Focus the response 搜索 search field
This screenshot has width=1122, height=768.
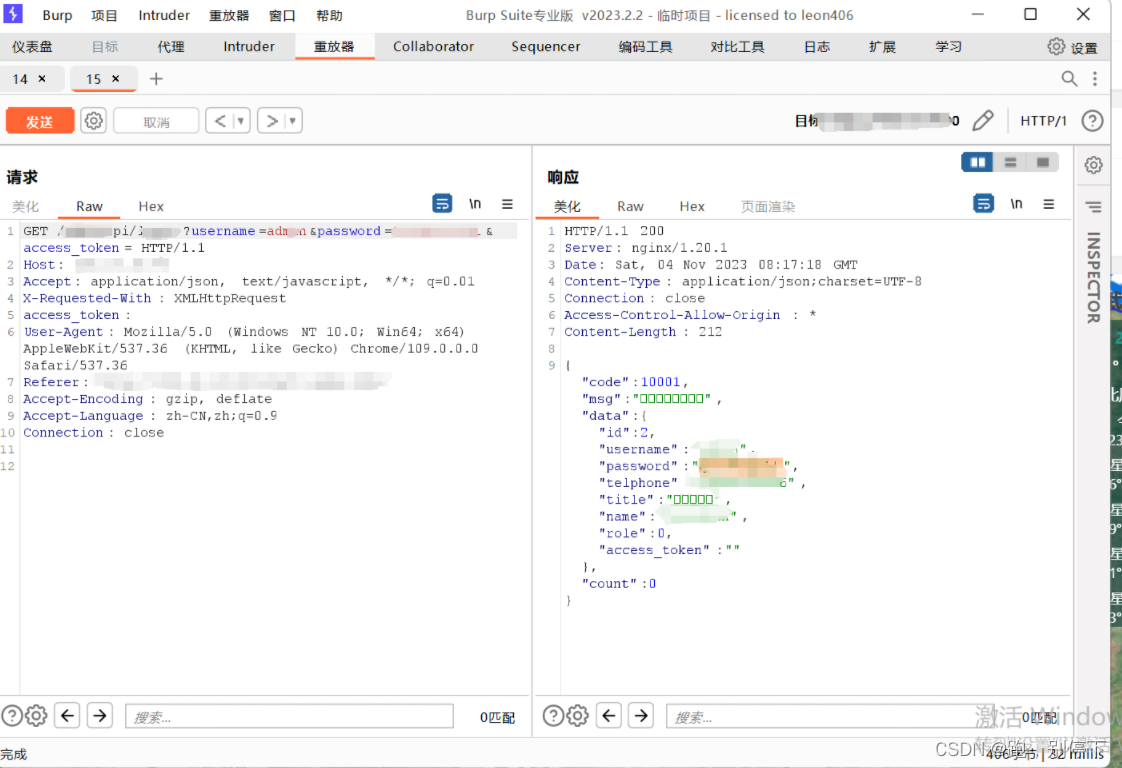(830, 716)
